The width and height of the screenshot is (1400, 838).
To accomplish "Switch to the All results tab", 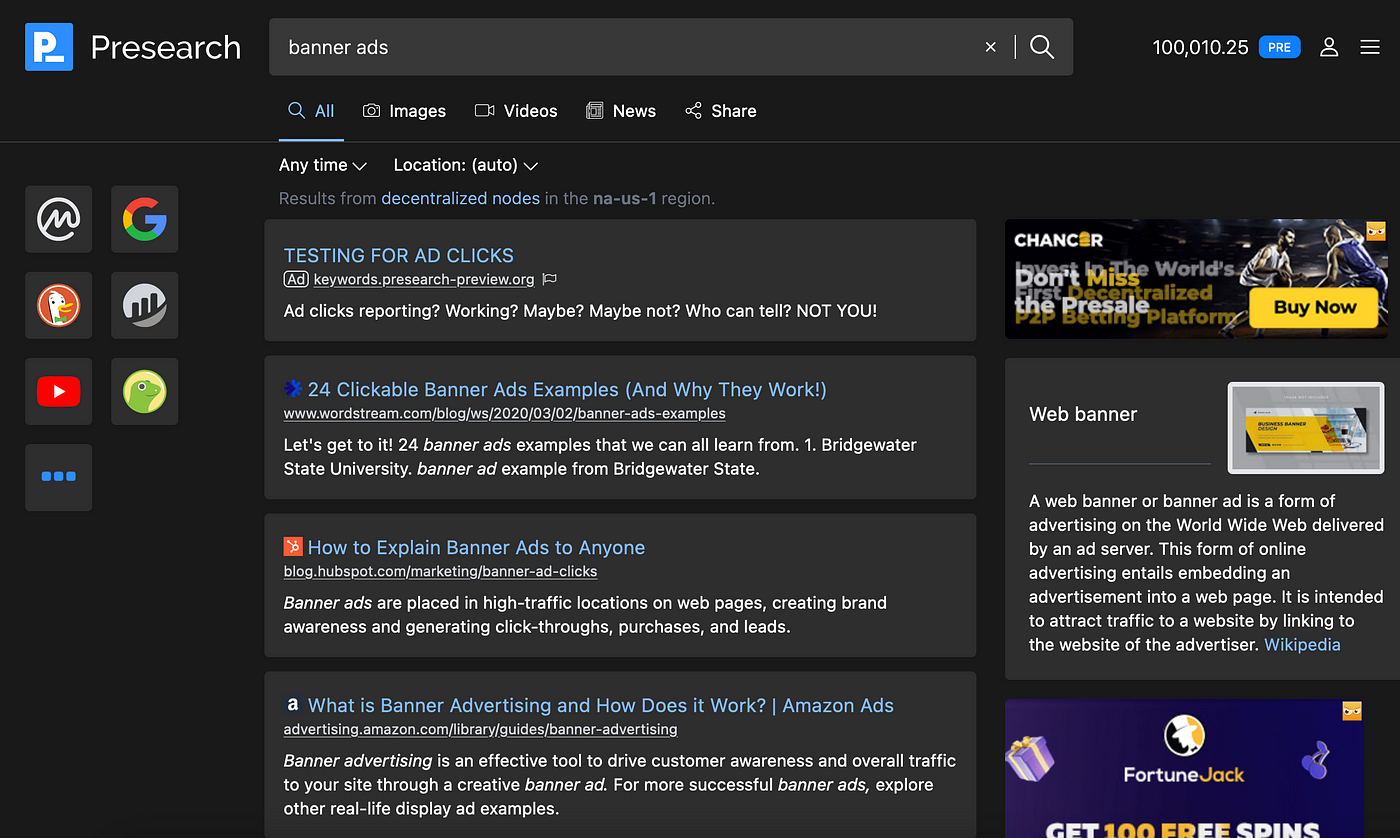I will (x=311, y=111).
